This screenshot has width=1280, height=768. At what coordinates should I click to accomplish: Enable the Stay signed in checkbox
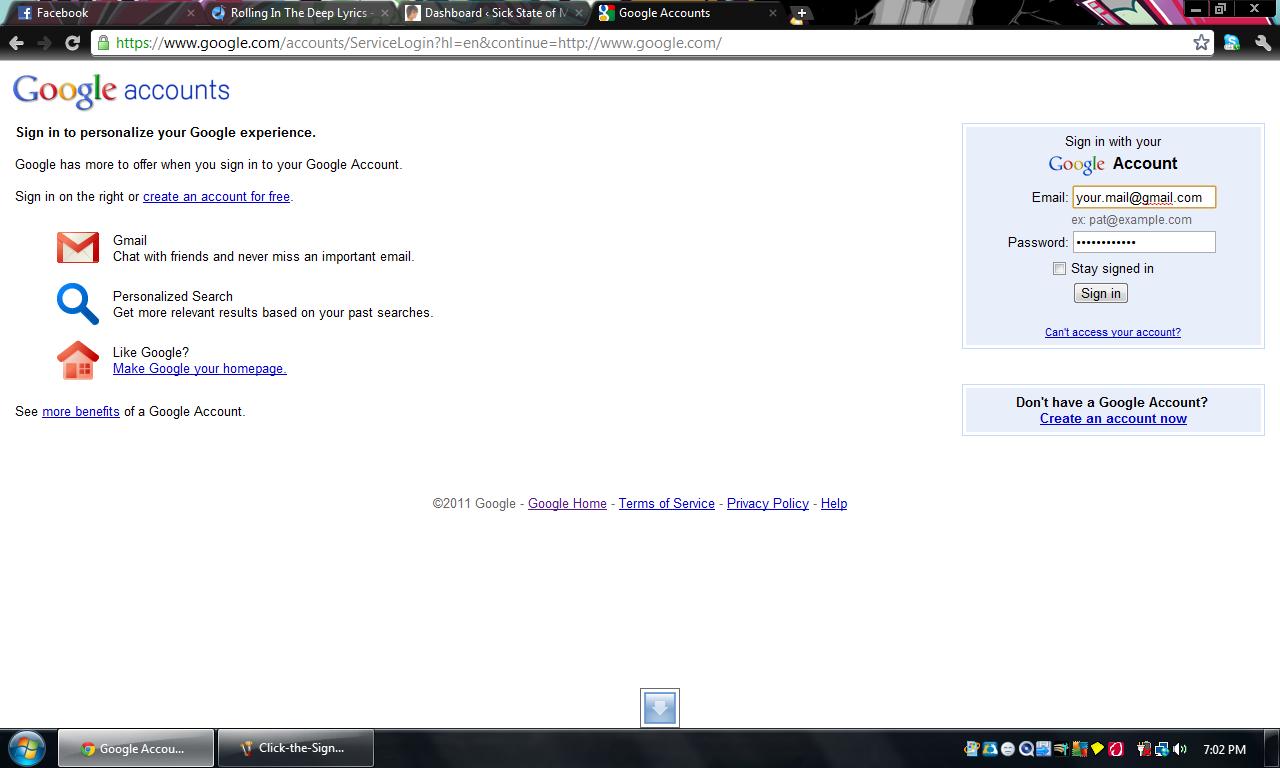pos(1059,268)
